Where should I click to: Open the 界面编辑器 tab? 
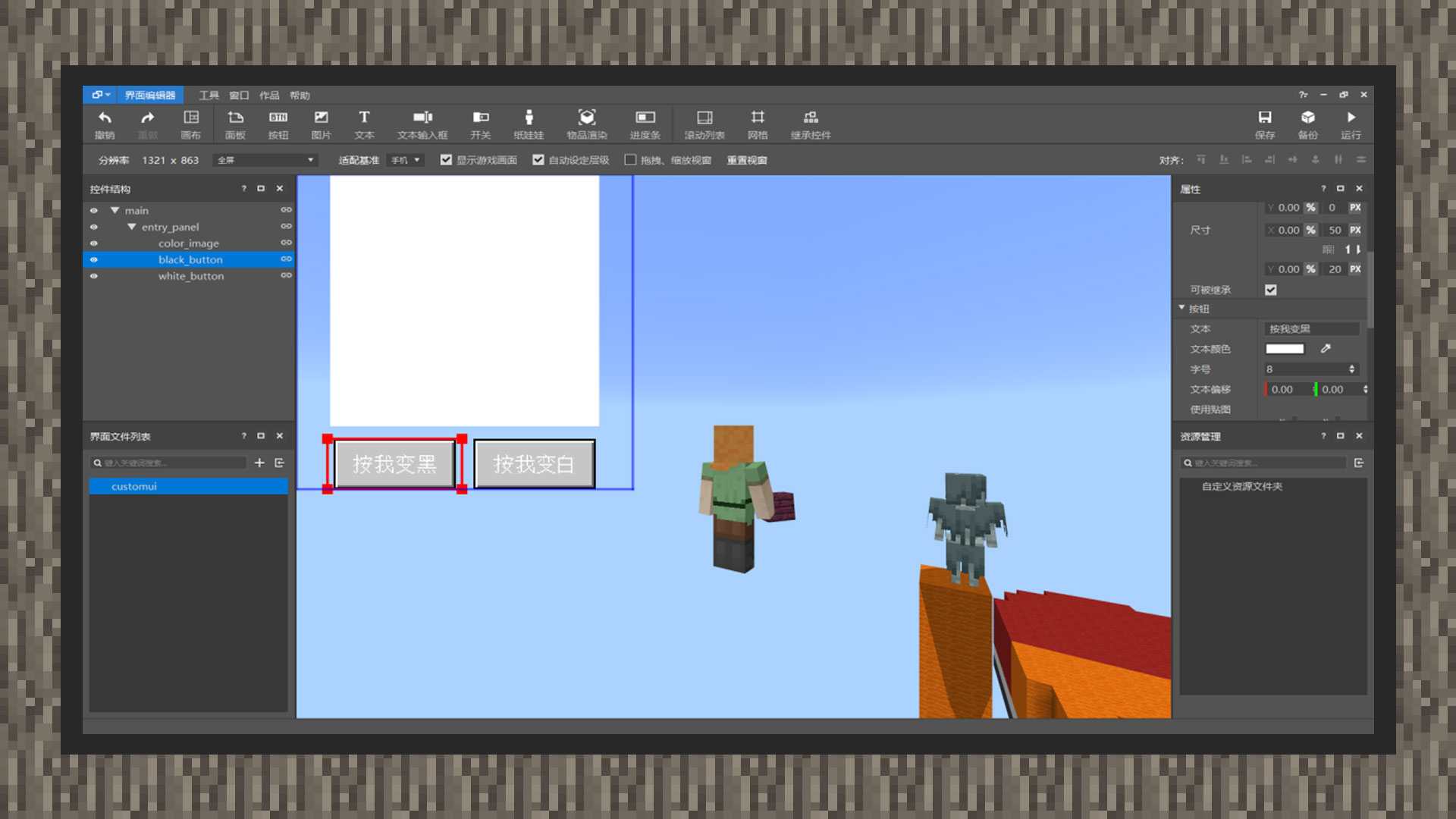click(x=150, y=95)
